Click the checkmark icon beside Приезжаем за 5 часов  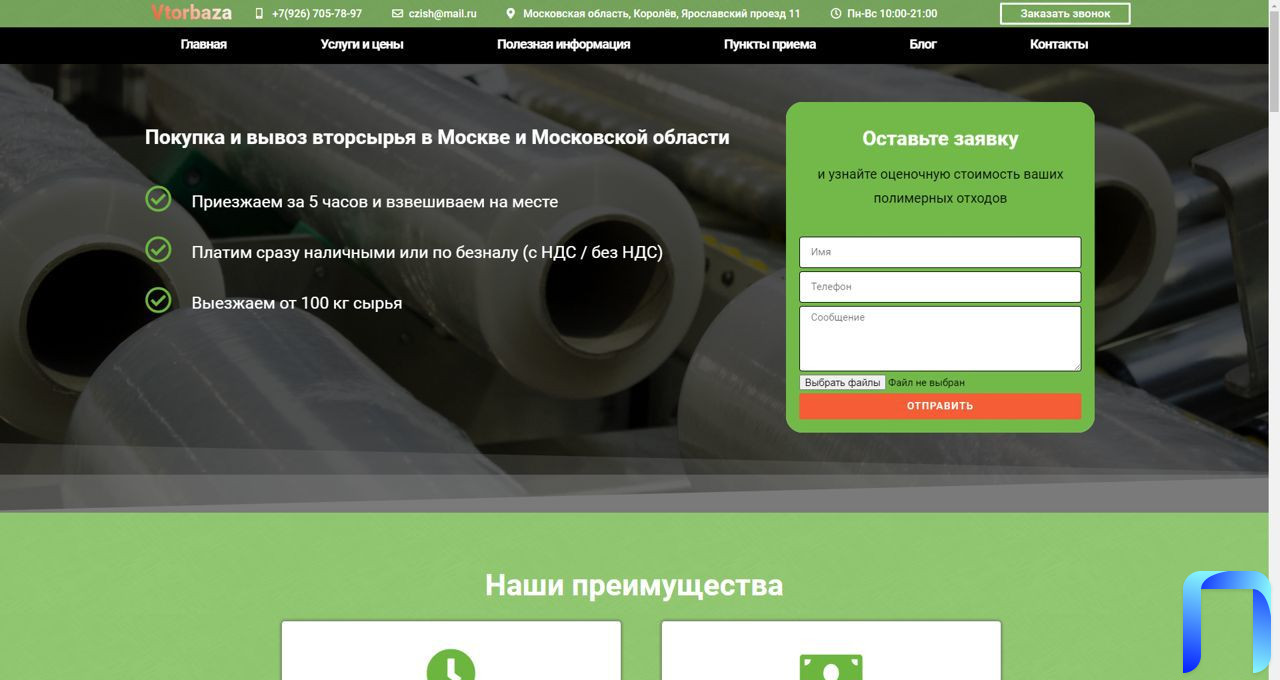click(158, 199)
